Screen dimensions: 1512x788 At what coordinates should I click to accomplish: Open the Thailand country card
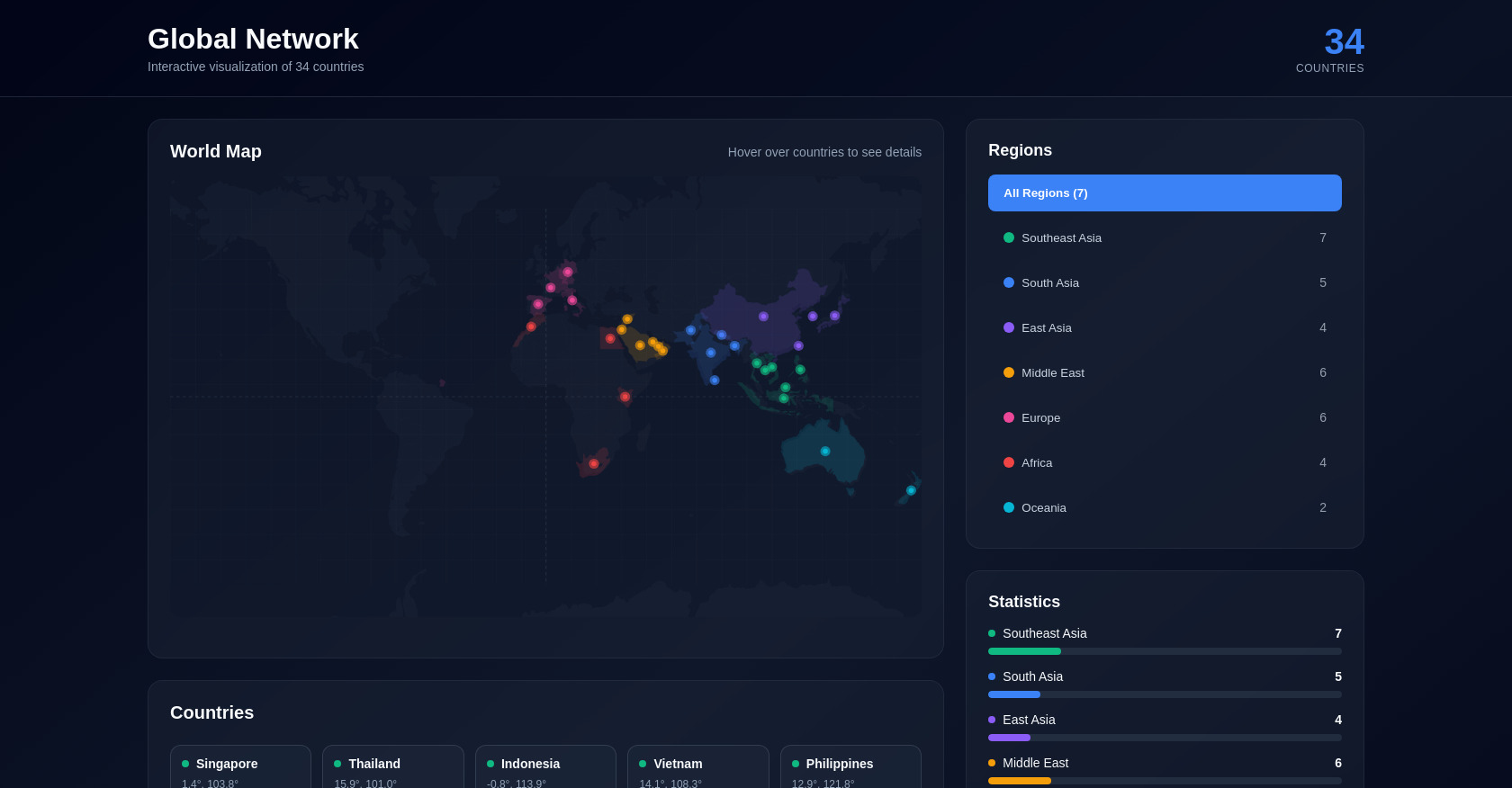tap(393, 767)
